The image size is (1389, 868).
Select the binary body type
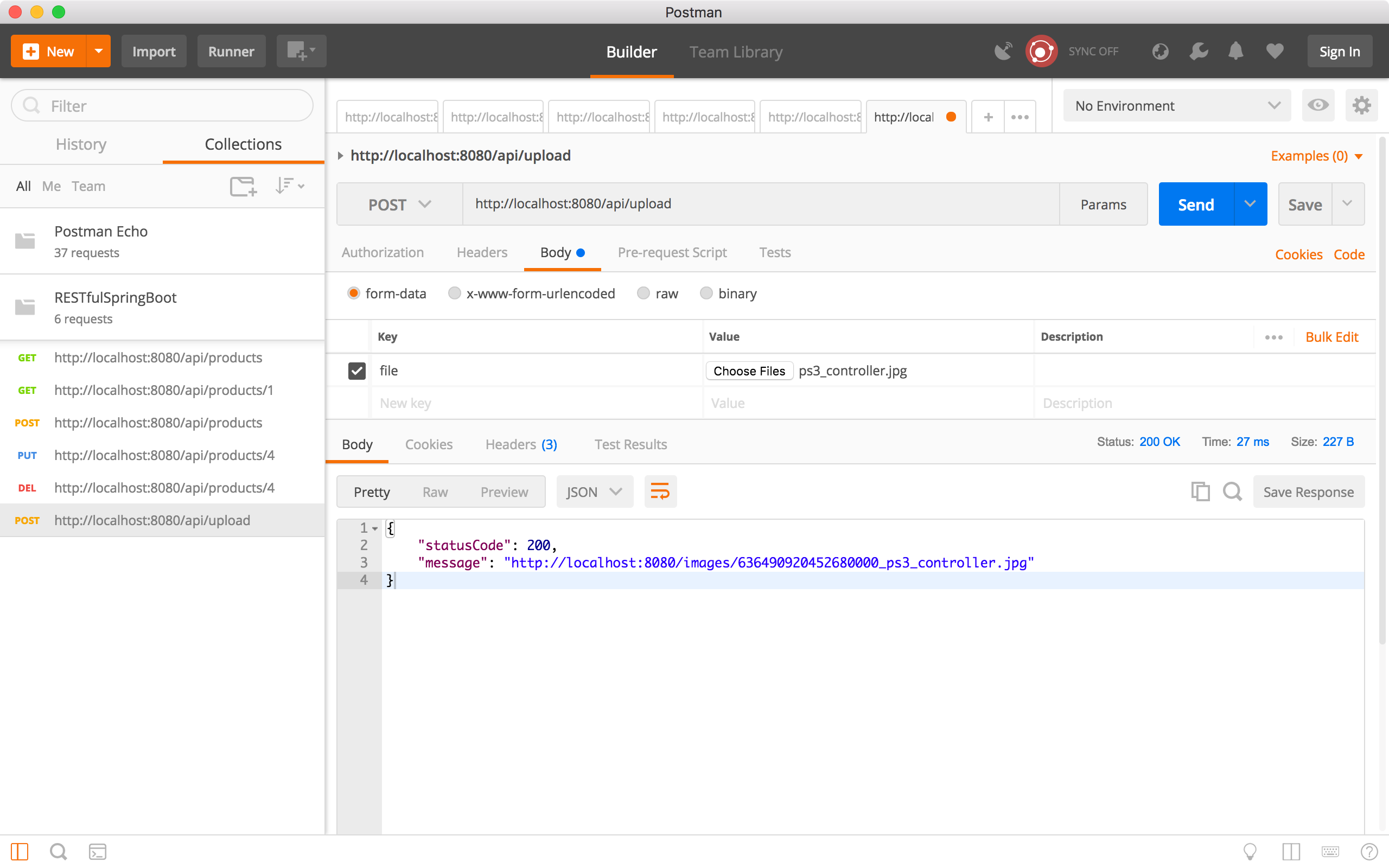[706, 293]
